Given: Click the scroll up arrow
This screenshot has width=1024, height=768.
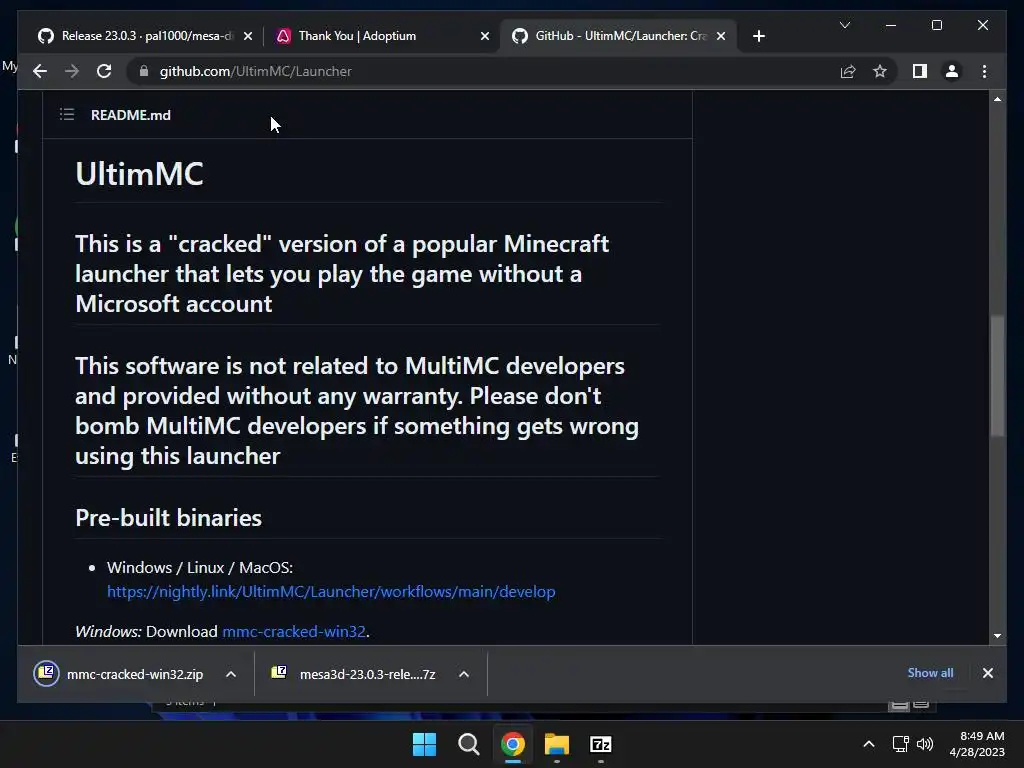Looking at the screenshot, I should [x=997, y=99].
